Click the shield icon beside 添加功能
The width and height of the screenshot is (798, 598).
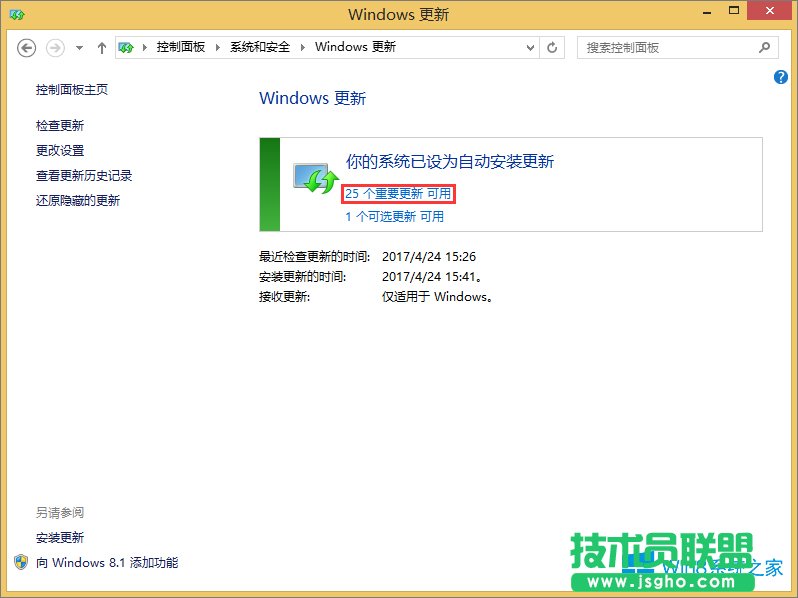(x=21, y=562)
